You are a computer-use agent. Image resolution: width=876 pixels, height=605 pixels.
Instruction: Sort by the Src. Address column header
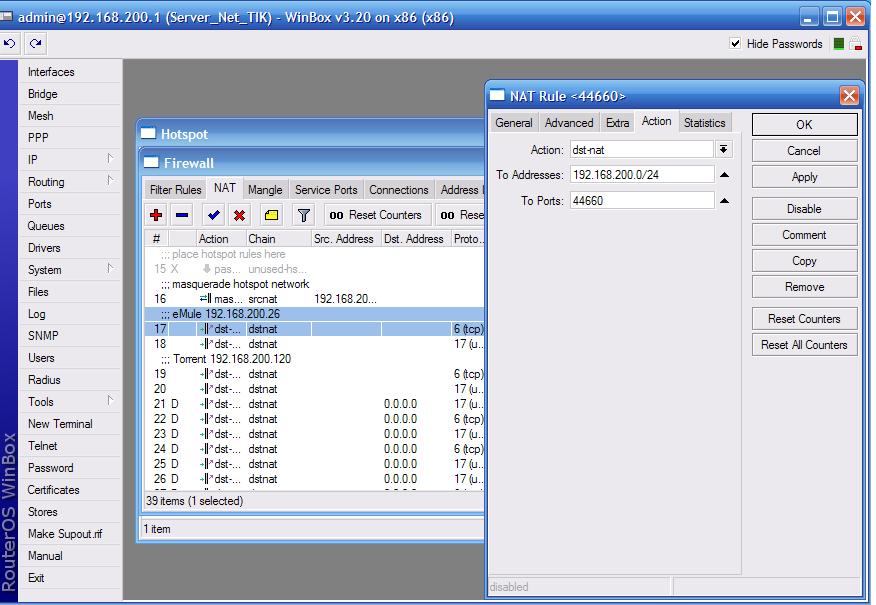346,239
